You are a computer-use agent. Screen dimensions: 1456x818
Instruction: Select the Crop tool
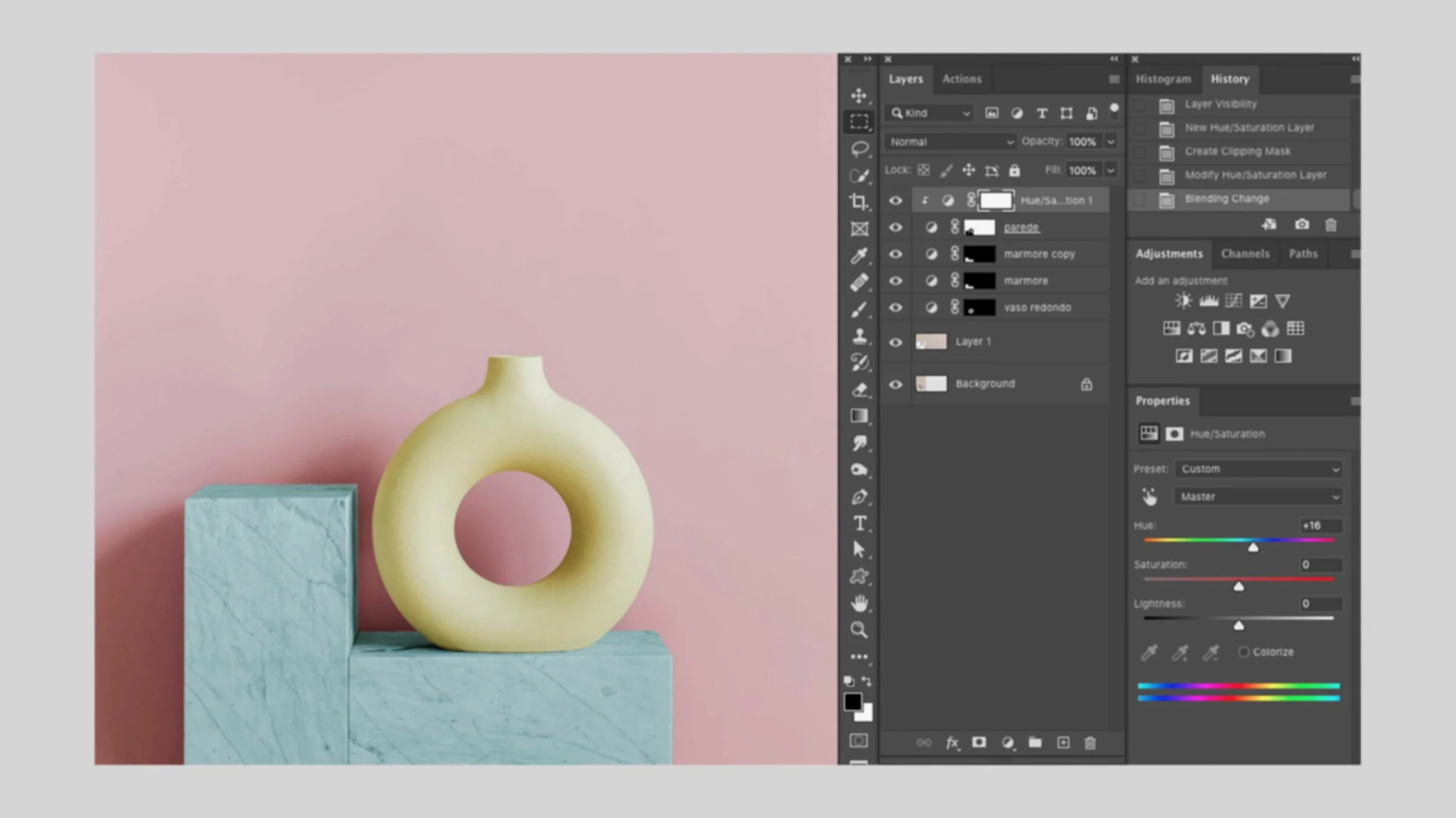point(858,201)
